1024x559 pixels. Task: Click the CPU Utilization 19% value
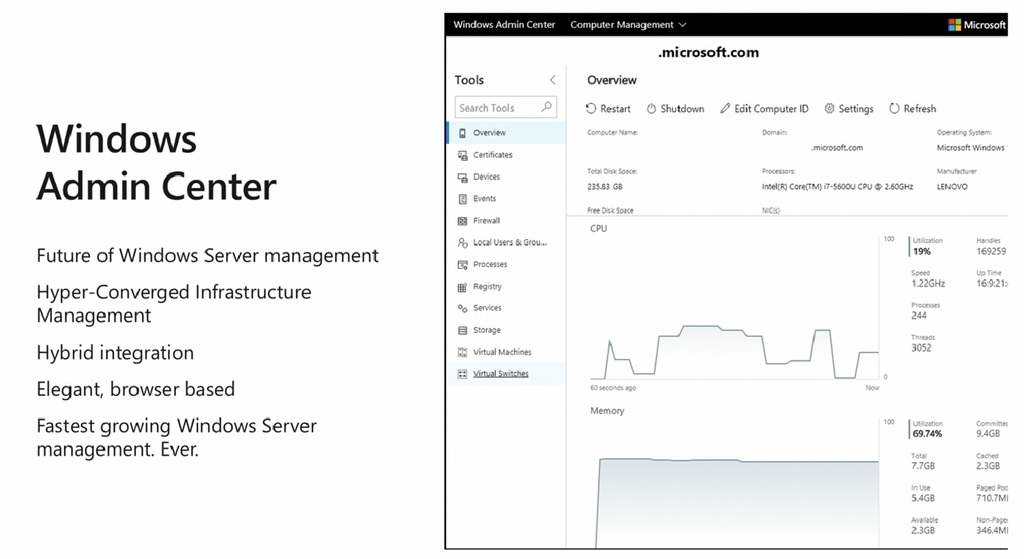coord(921,251)
